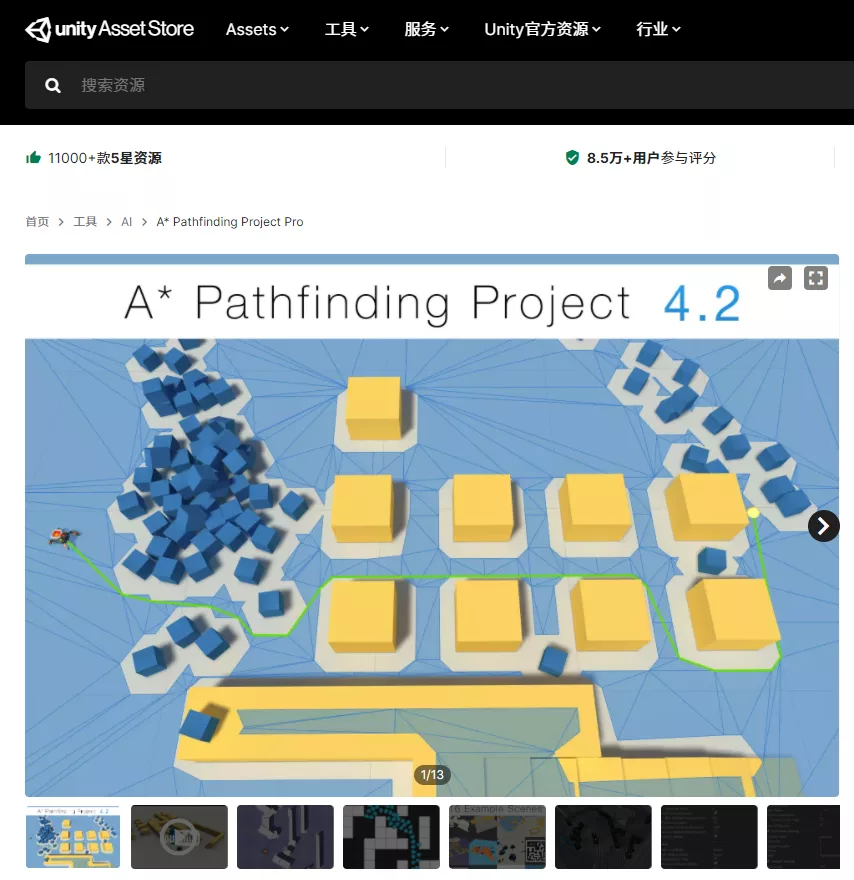
Task: Open the Assets dropdown menu
Action: click(x=257, y=29)
